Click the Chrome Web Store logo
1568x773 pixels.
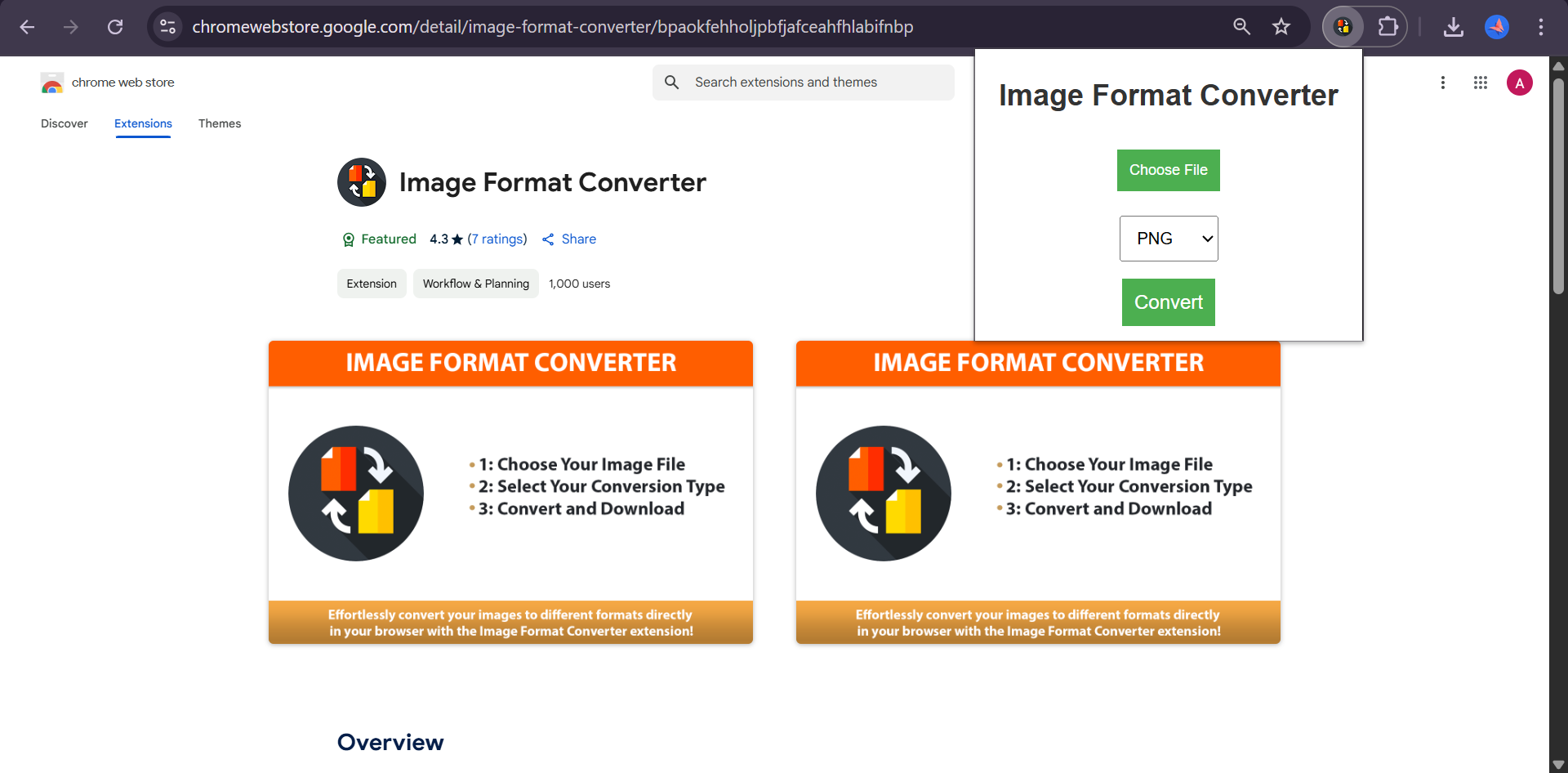[51, 82]
